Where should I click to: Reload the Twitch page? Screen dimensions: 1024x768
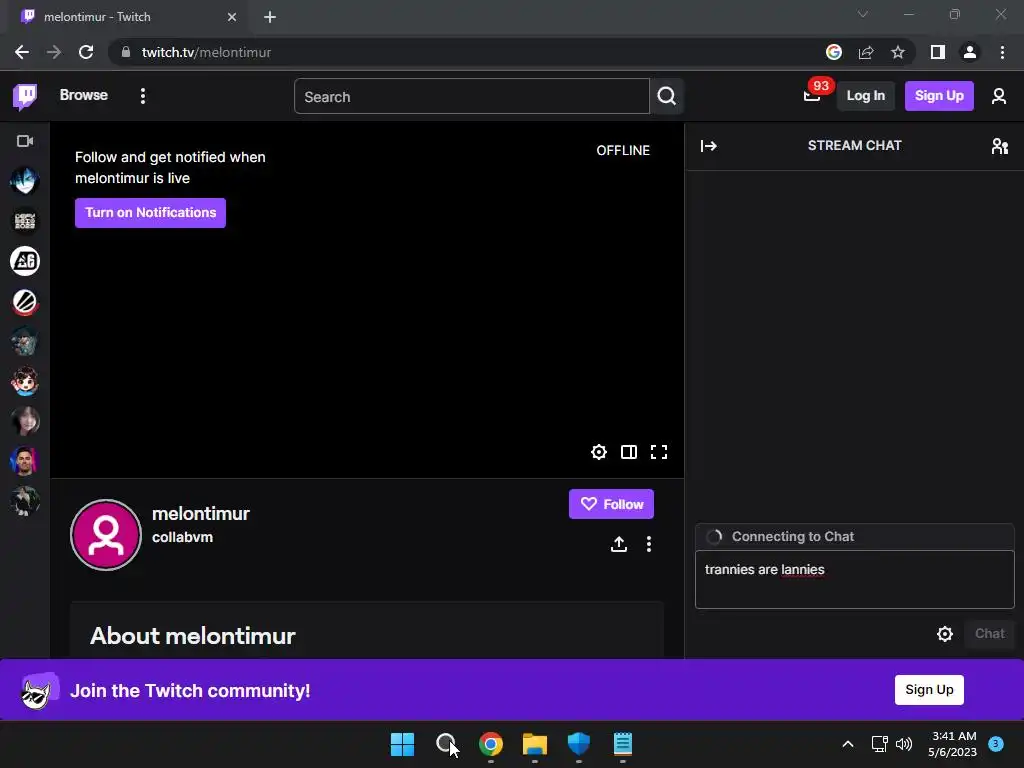[86, 52]
